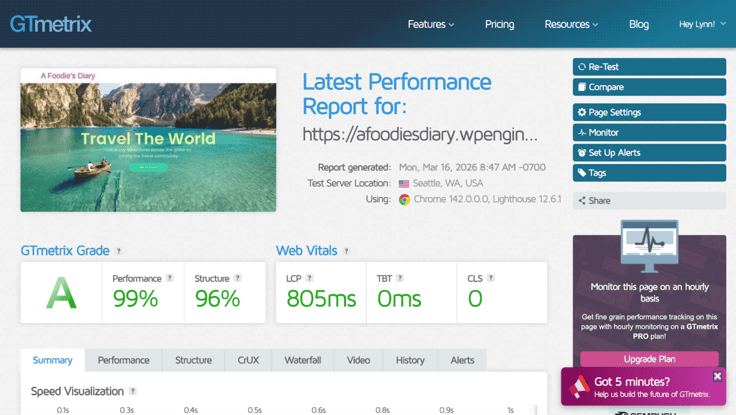Viewport: 736px width, 415px height.
Task: Click Set Up Alerts
Action: pyautogui.click(x=649, y=153)
